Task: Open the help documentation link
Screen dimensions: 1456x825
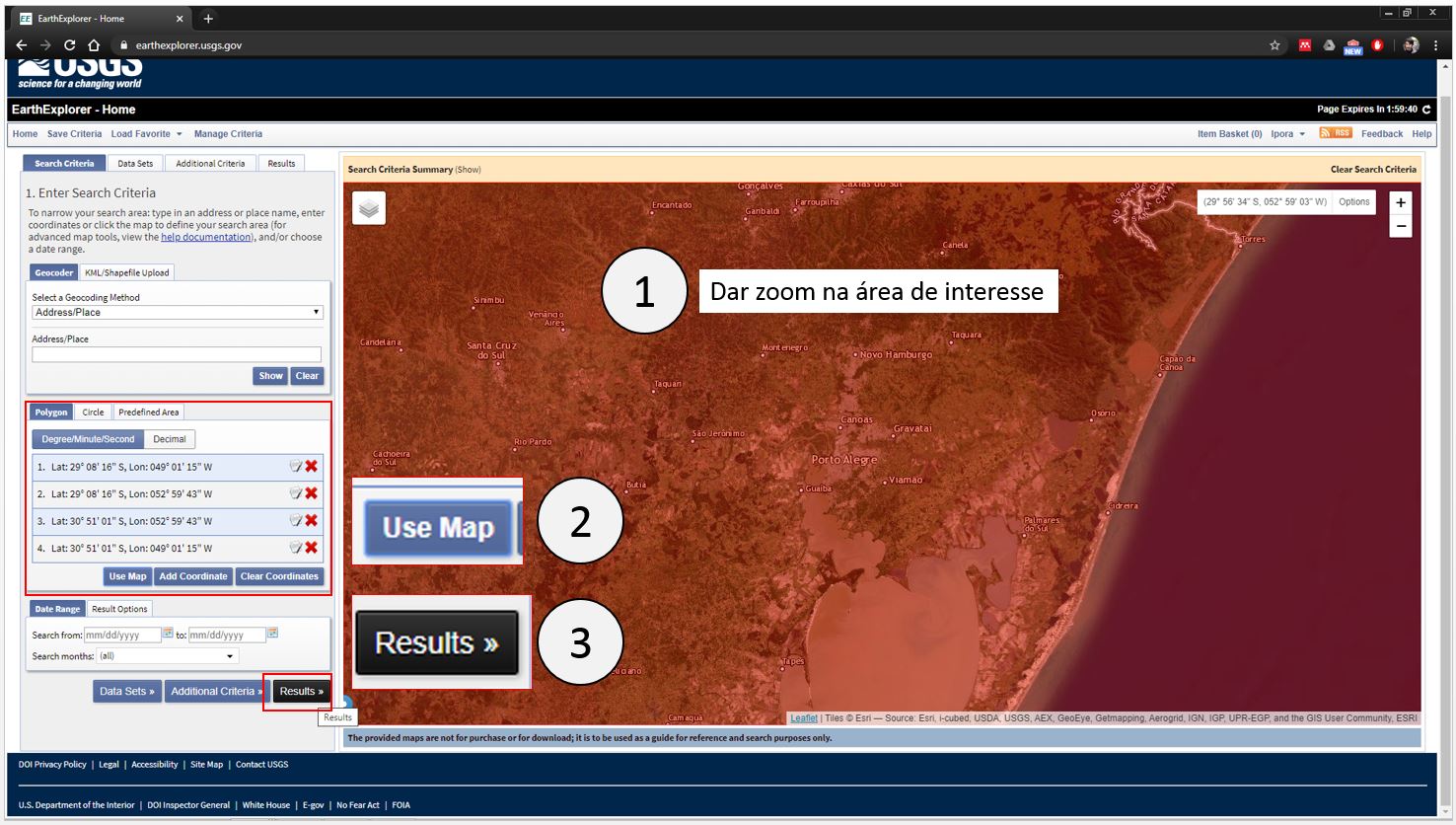Action: pyautogui.click(x=206, y=237)
